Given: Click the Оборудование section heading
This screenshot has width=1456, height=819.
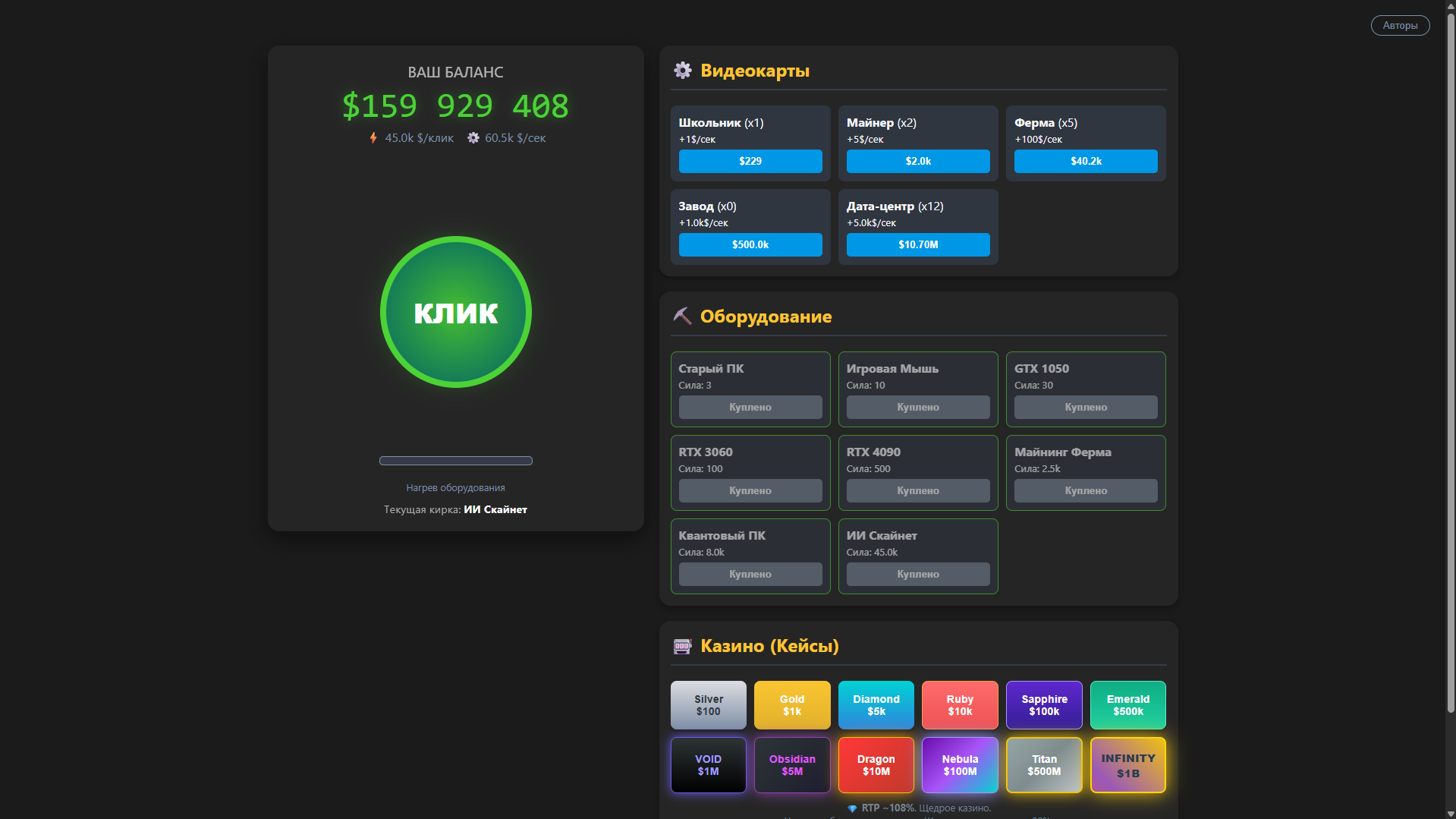Looking at the screenshot, I should (766, 317).
